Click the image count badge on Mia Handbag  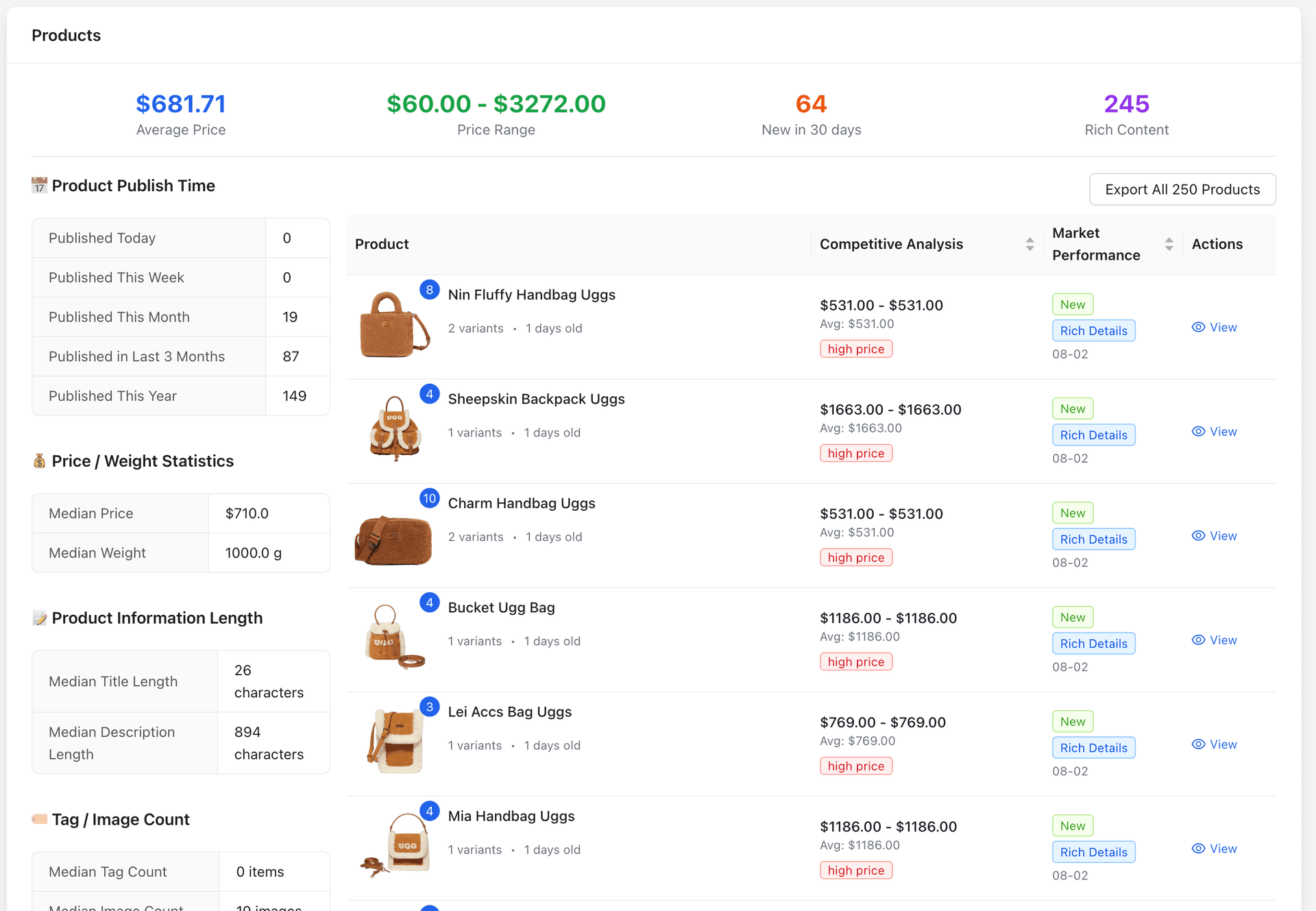430,810
